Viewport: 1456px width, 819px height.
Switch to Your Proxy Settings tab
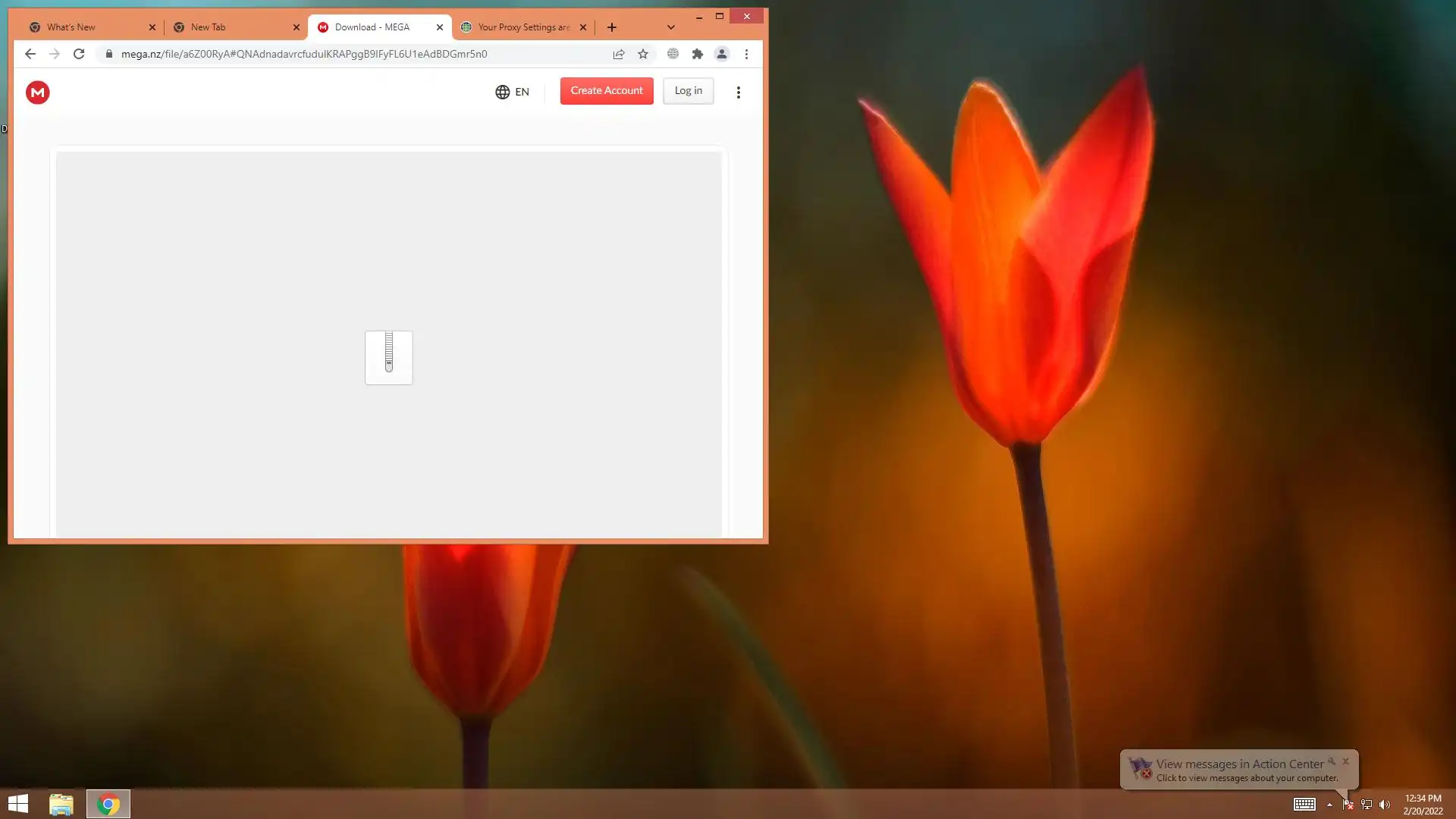tap(523, 27)
